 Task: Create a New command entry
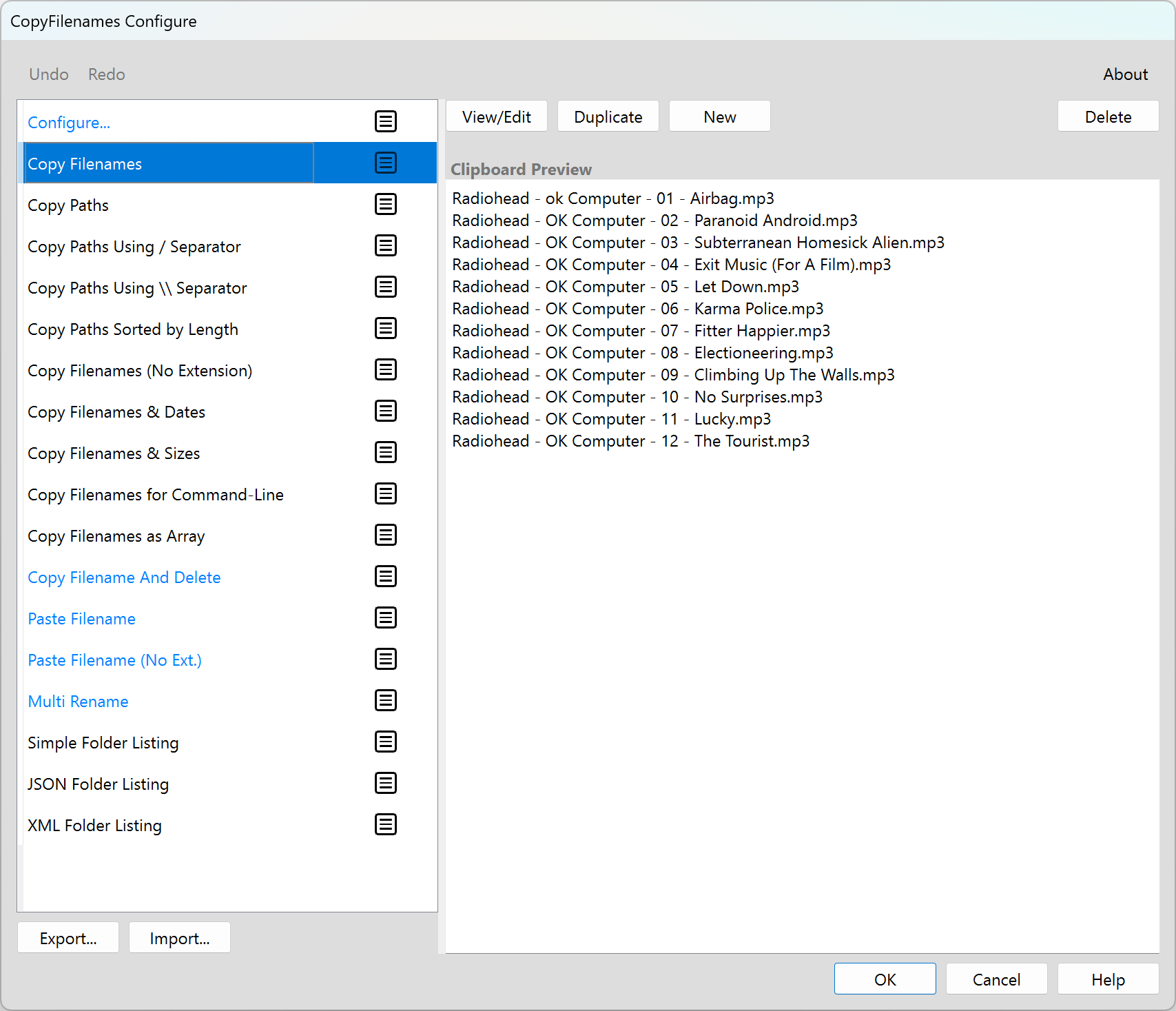719,116
